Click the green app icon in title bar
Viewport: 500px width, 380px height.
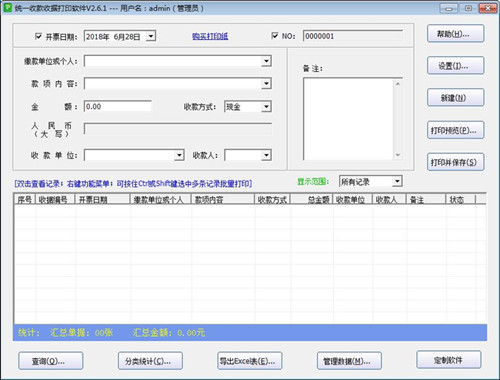click(7, 8)
